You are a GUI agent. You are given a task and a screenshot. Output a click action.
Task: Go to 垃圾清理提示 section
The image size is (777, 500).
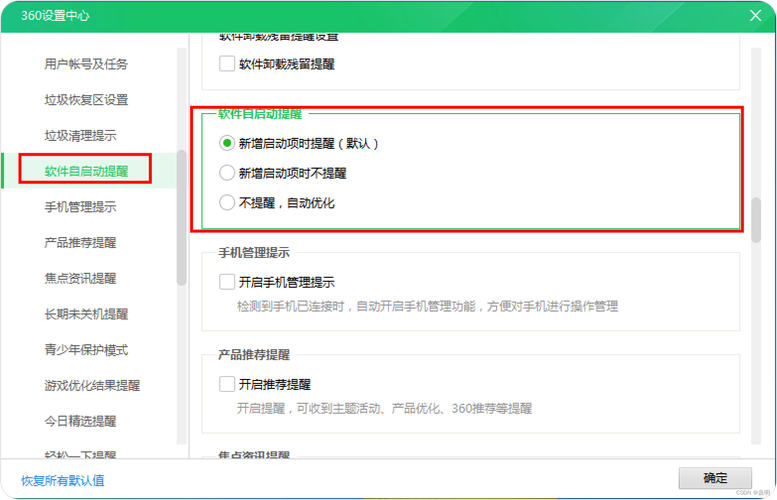coord(80,135)
